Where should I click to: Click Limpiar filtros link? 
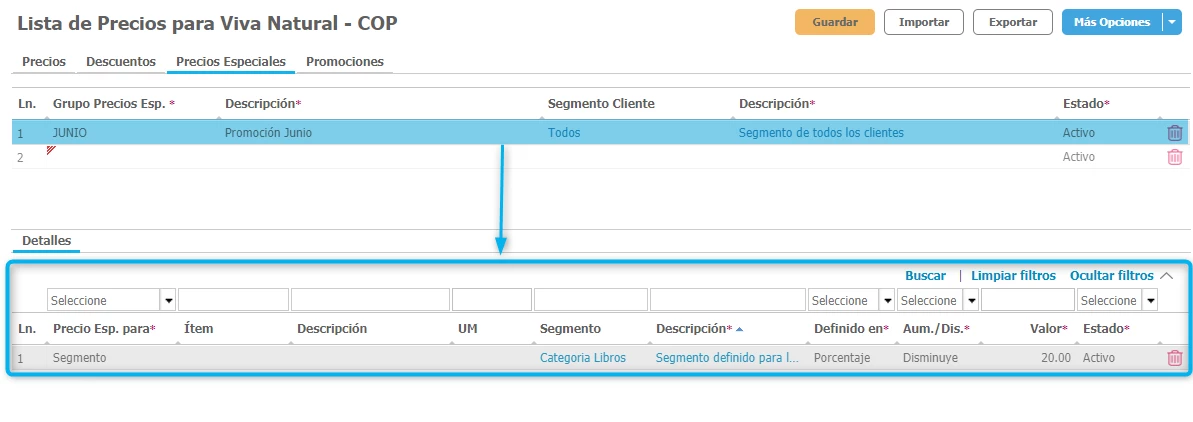1013,275
